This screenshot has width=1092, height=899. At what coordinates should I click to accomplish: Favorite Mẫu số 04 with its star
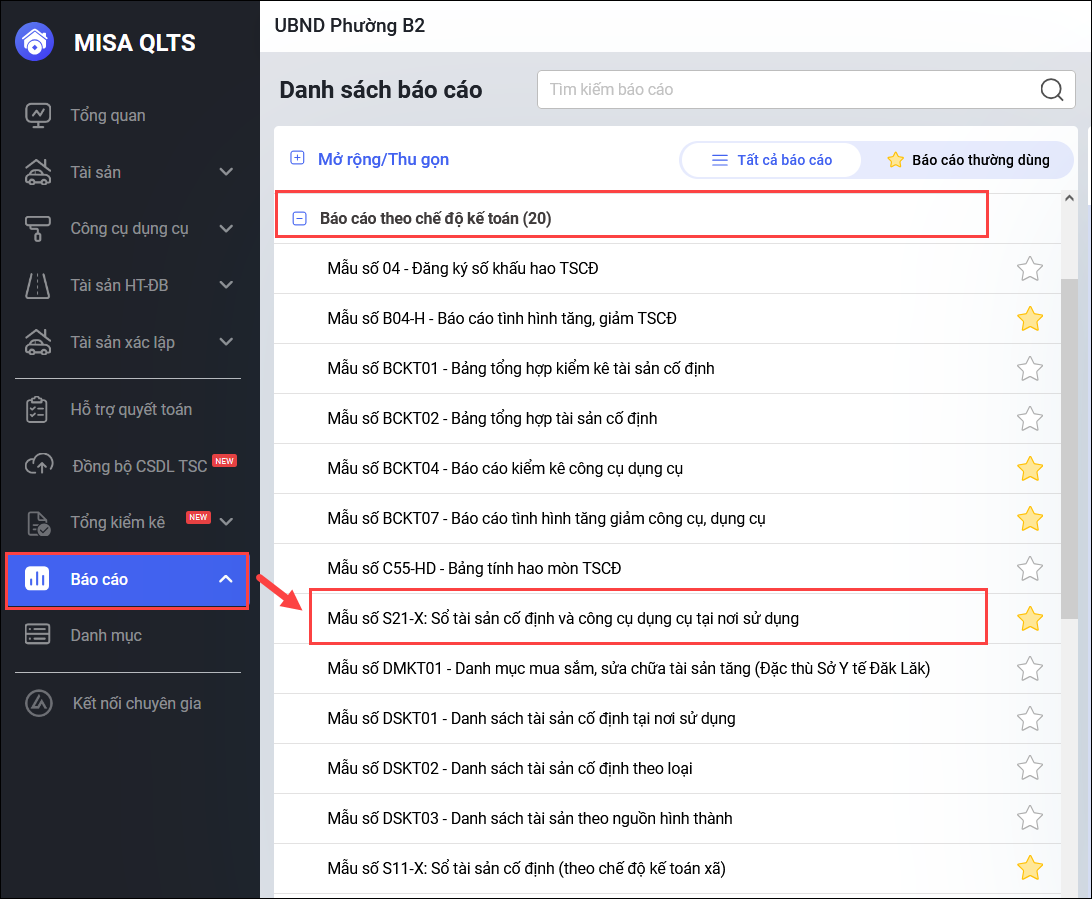(1030, 269)
